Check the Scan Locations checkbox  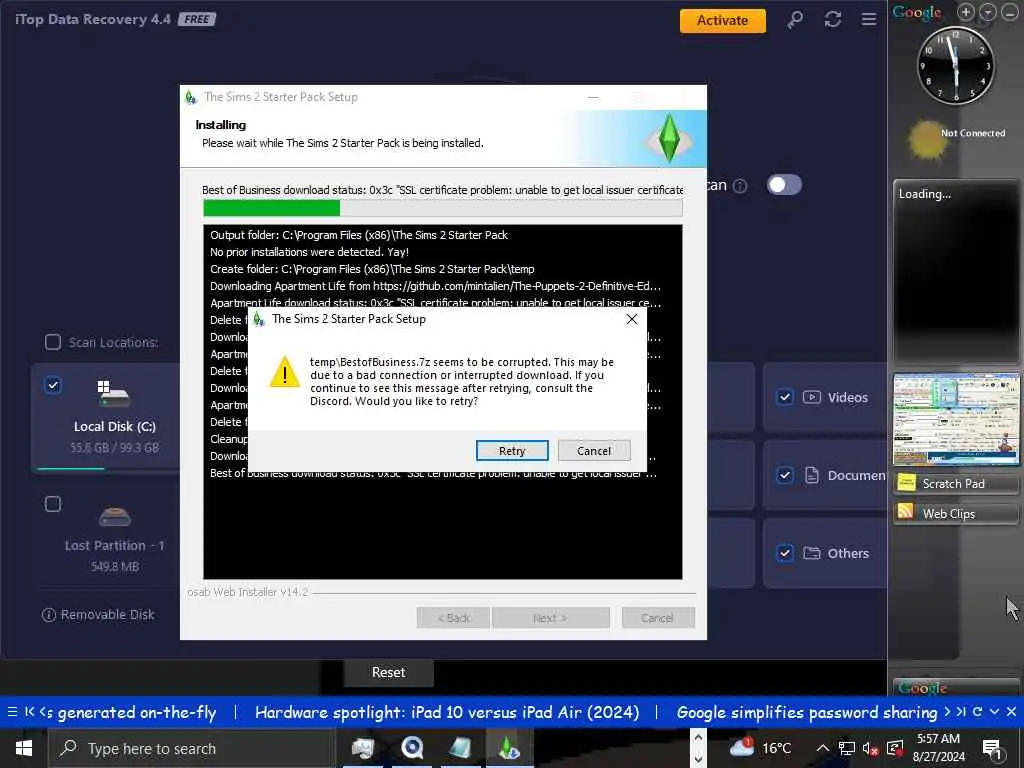53,342
